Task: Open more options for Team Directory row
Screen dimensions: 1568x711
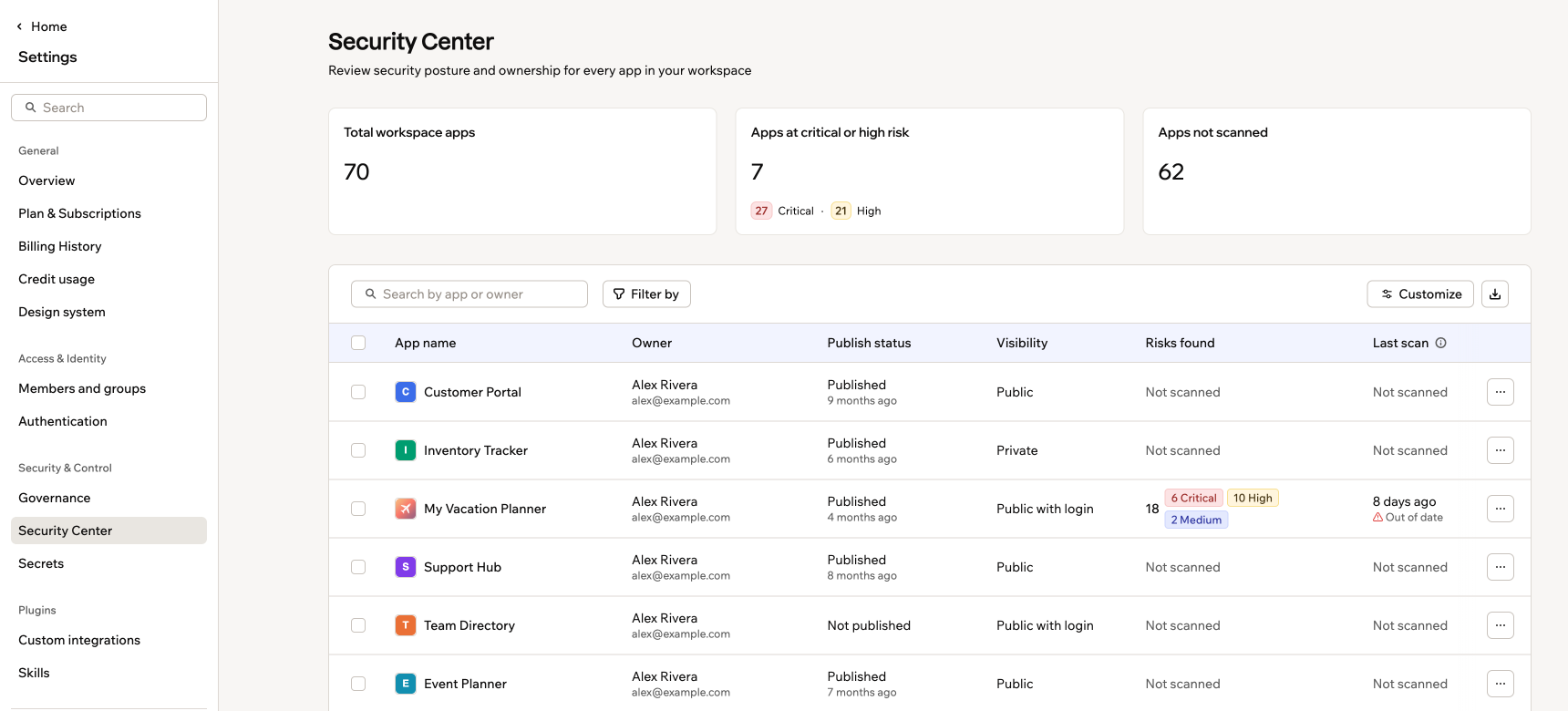Action: [x=1501, y=625]
